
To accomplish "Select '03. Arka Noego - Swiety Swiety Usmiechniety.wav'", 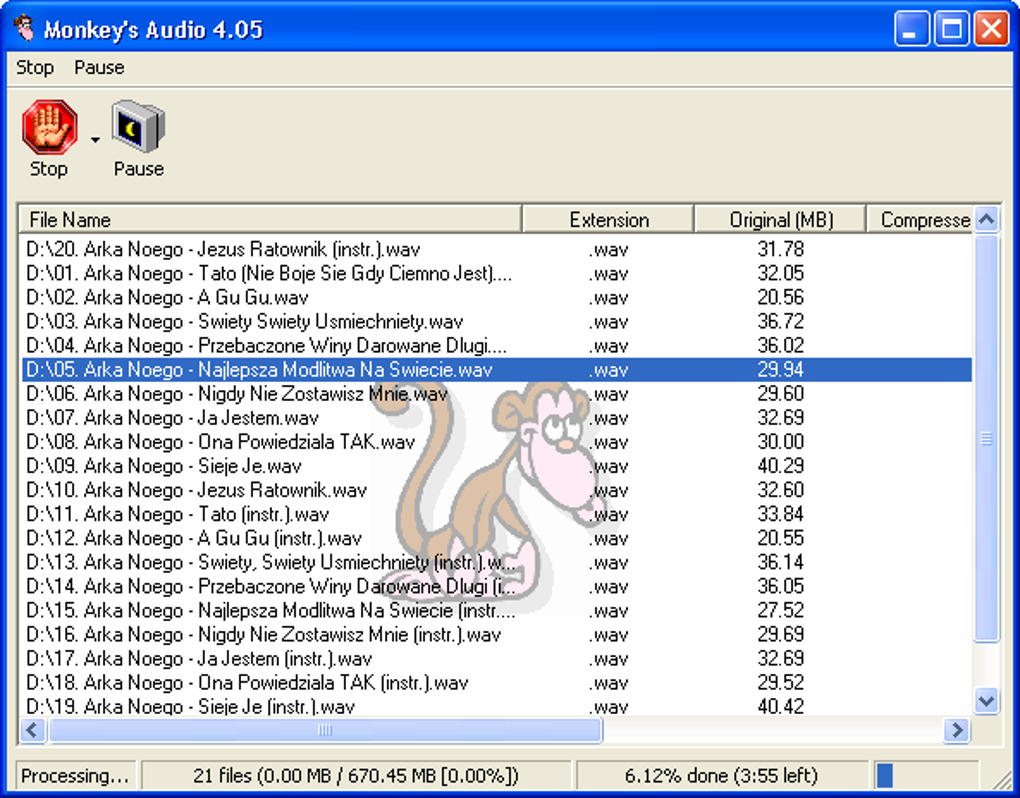I will click(x=497, y=321).
